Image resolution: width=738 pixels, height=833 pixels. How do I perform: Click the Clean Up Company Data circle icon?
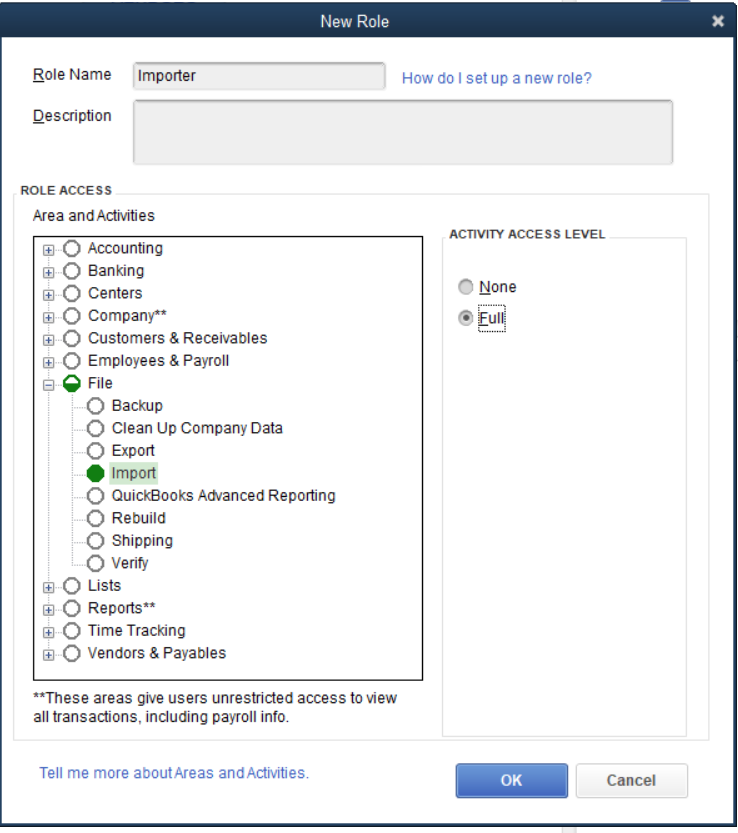tap(96, 428)
